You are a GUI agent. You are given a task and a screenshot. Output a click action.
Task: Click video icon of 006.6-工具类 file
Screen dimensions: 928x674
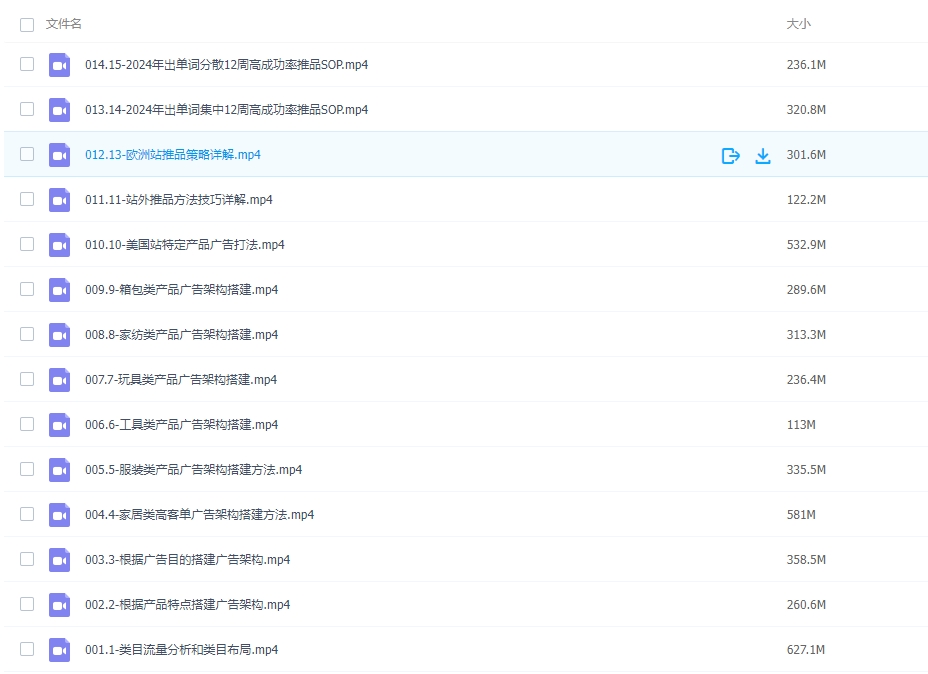tap(59, 425)
